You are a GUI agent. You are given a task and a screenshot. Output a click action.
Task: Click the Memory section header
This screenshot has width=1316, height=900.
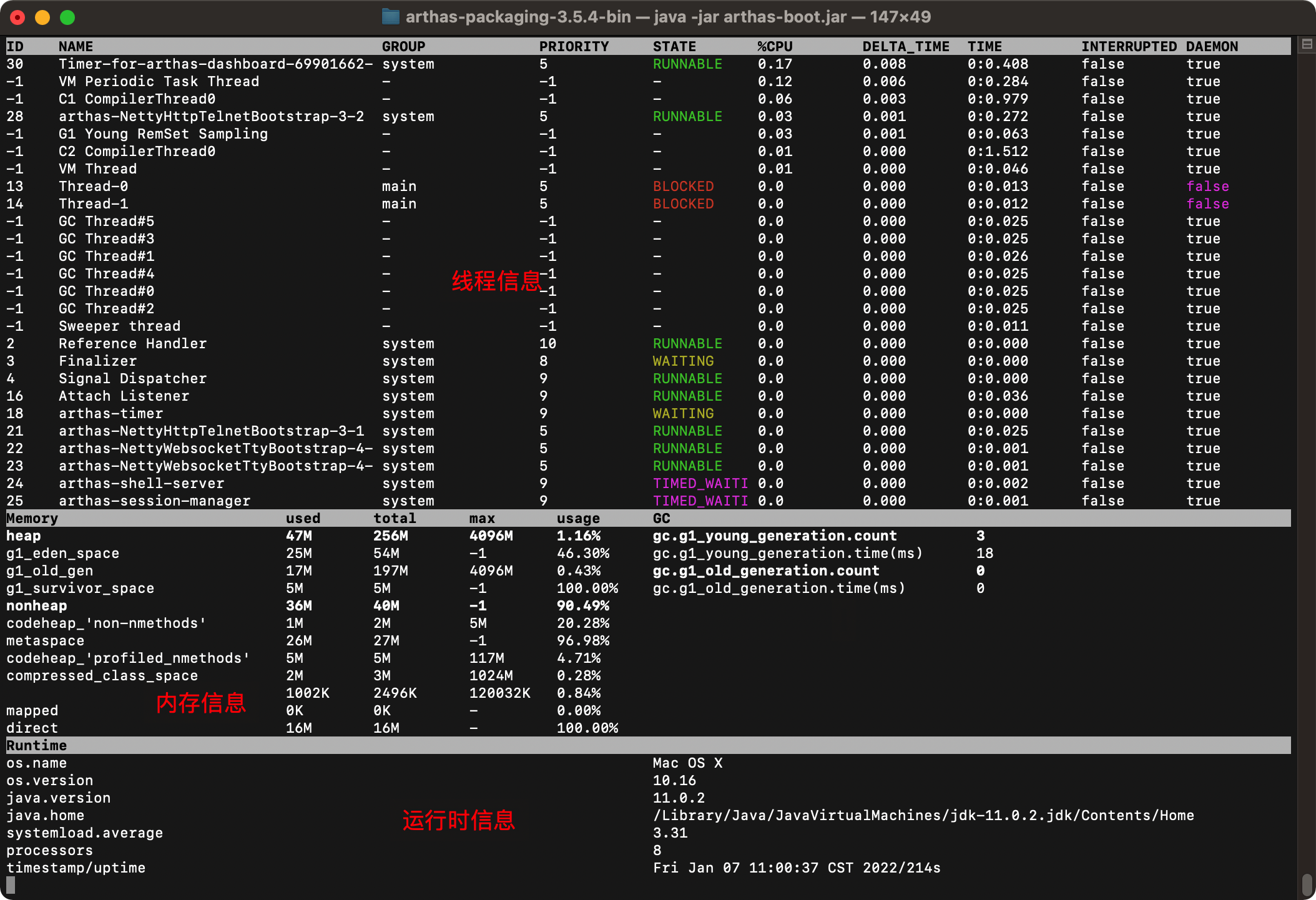point(32,518)
